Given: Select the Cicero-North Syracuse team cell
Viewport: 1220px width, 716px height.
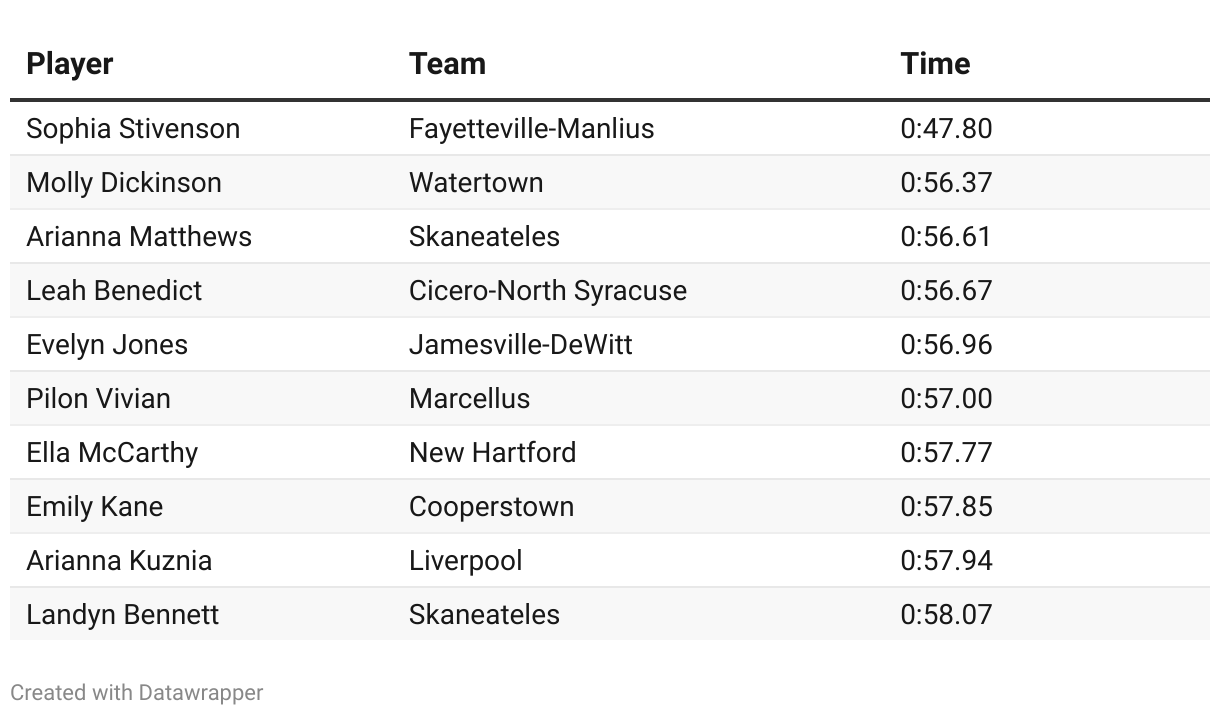Looking at the screenshot, I should coord(548,291).
